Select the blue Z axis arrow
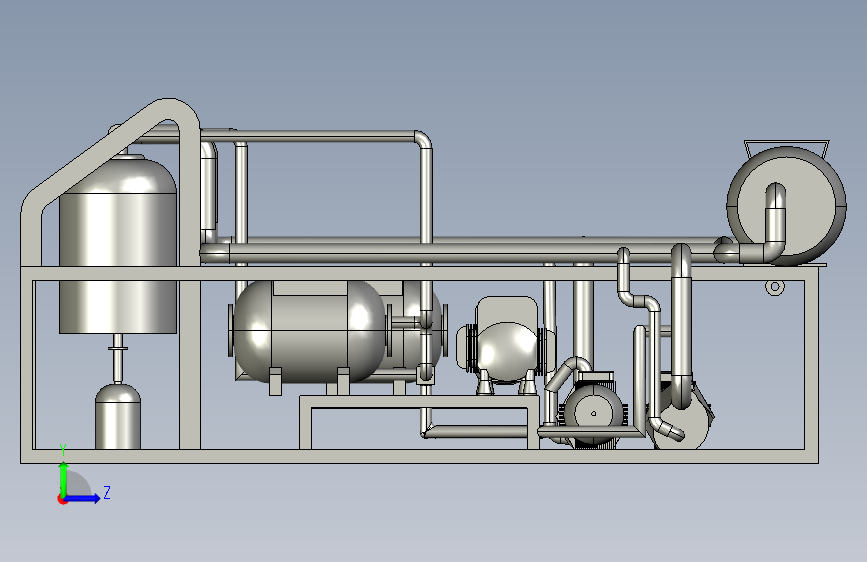 tap(83, 498)
